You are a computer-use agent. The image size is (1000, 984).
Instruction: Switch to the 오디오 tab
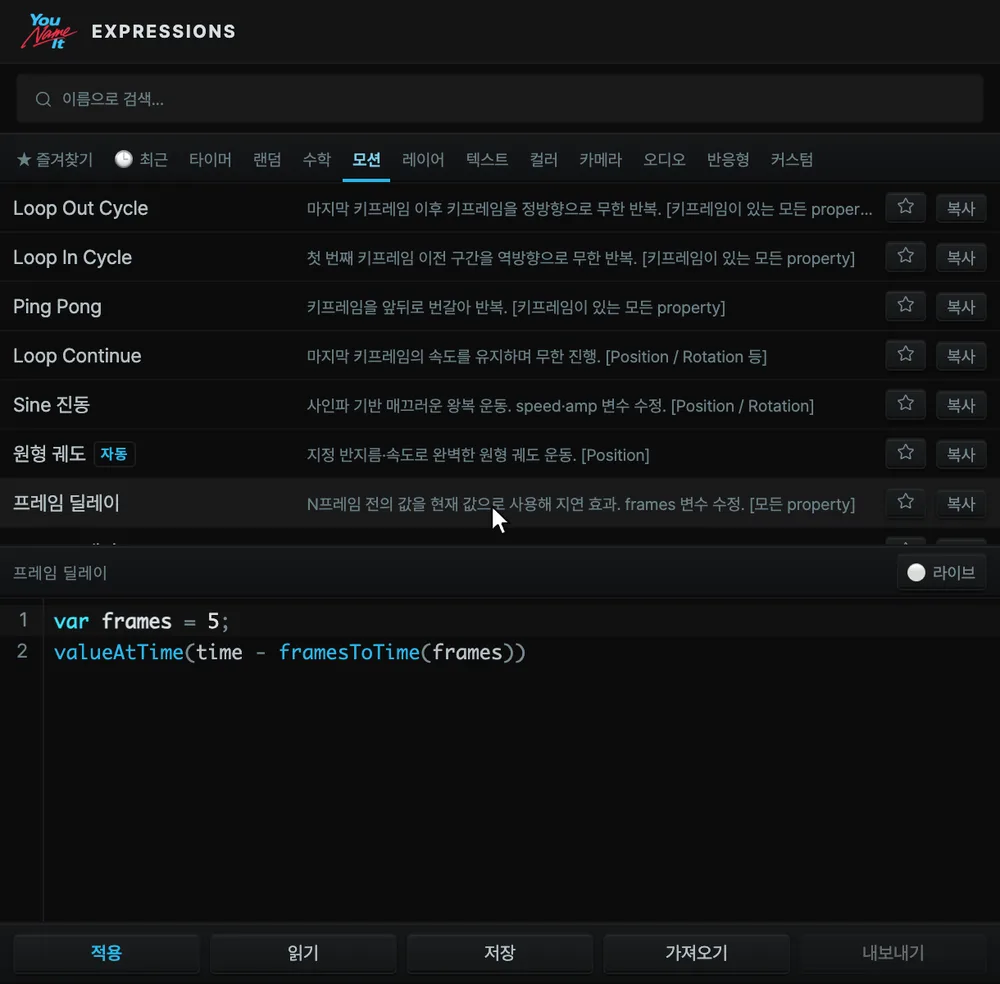coord(664,159)
